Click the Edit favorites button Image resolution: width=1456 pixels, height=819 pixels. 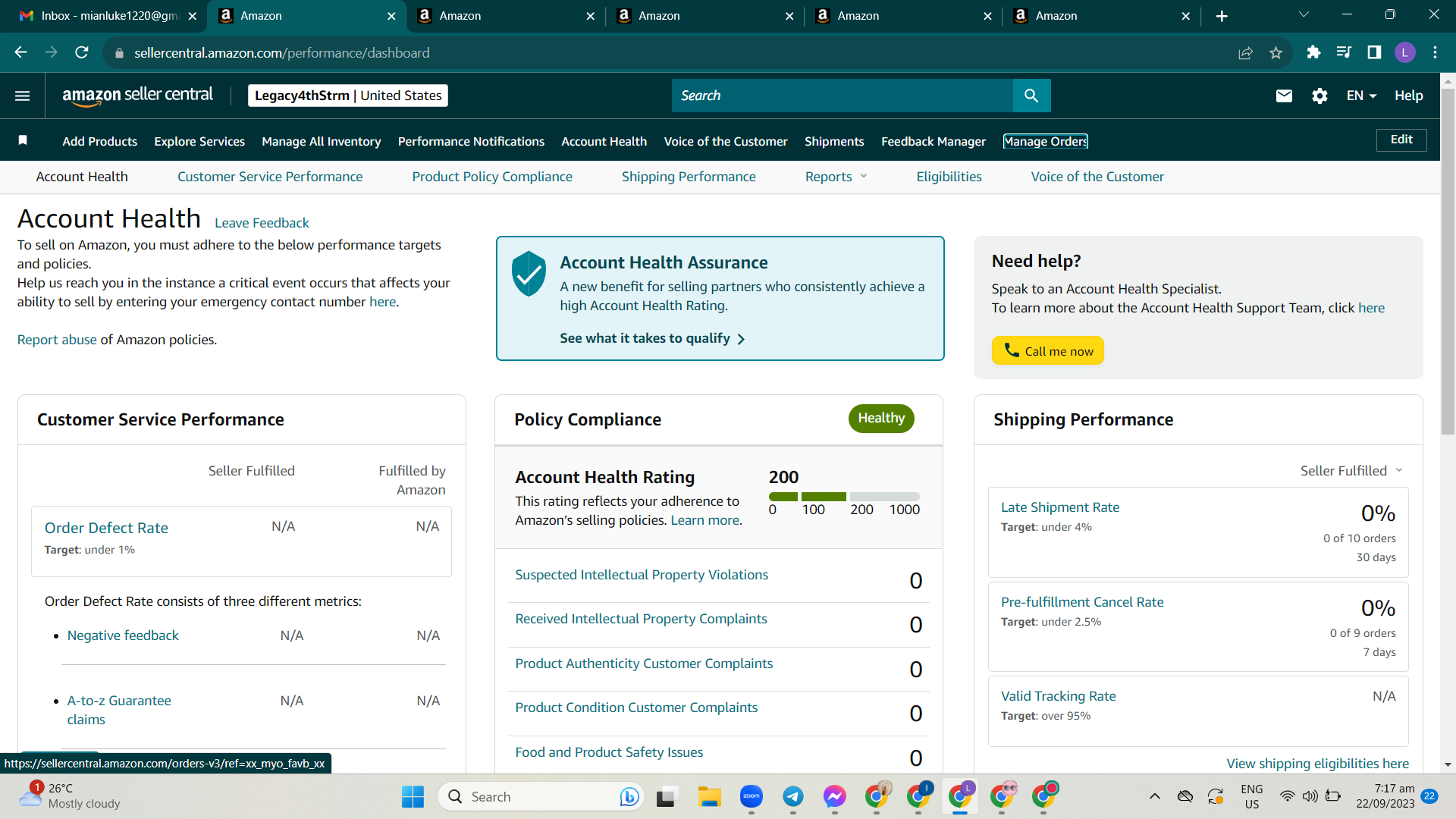pos(1401,140)
